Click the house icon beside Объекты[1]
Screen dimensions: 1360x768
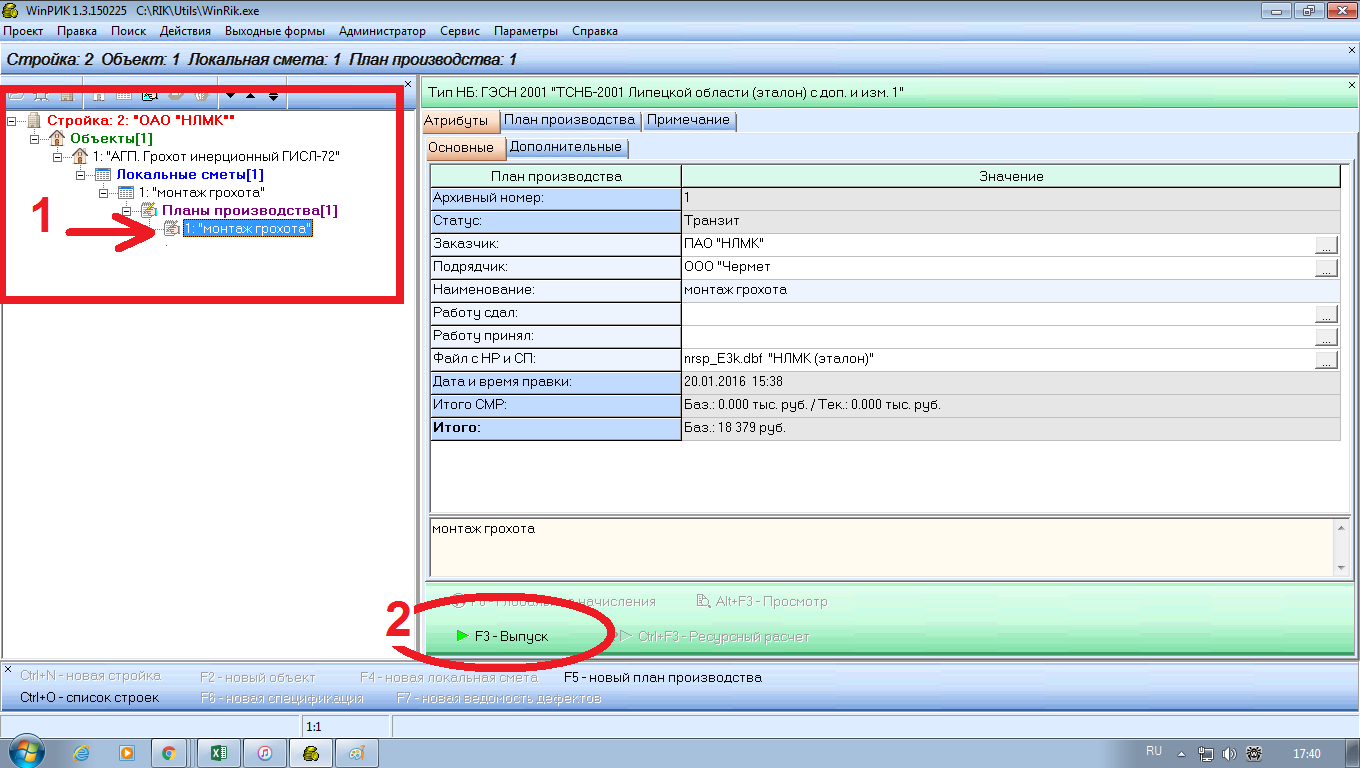click(x=57, y=138)
